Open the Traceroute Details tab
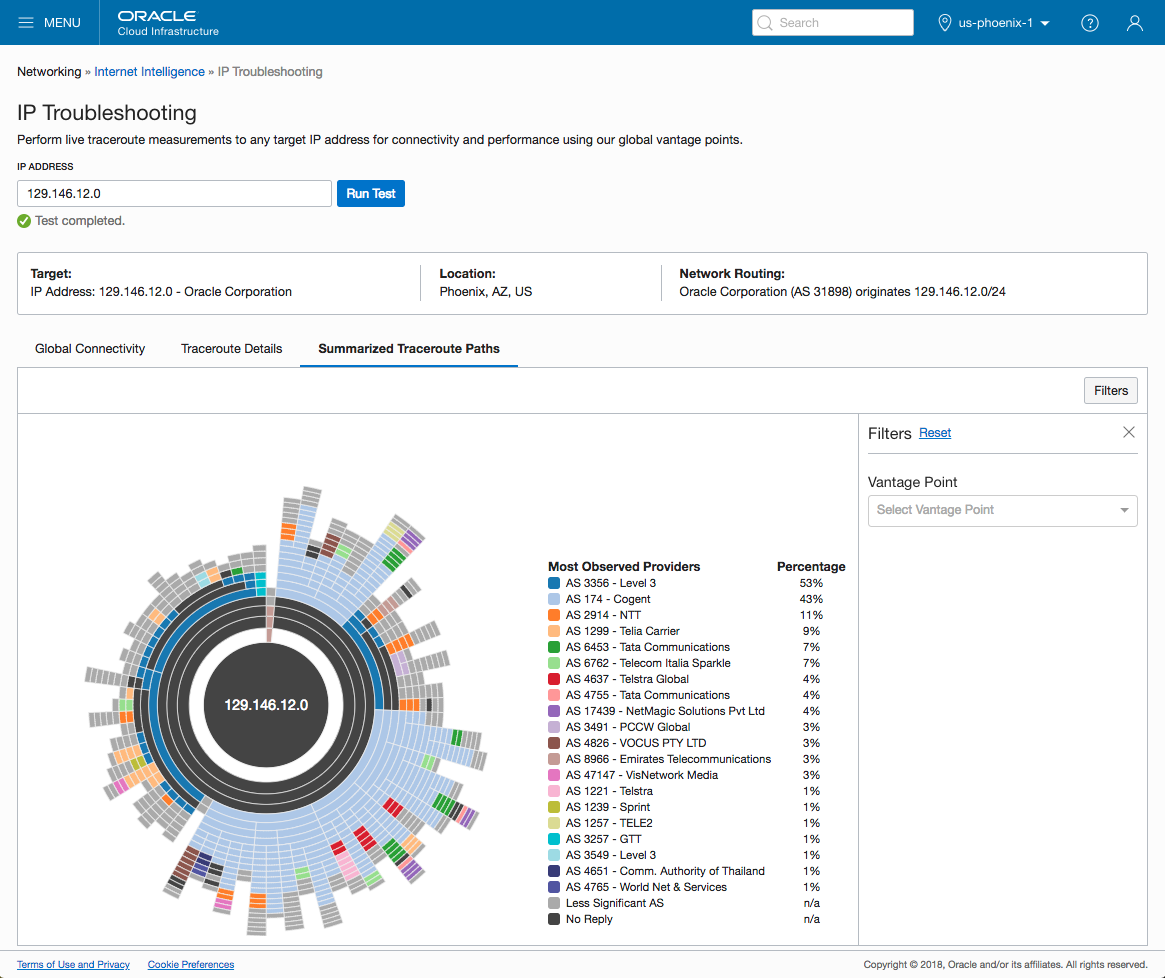This screenshot has height=978, width=1165. point(231,349)
